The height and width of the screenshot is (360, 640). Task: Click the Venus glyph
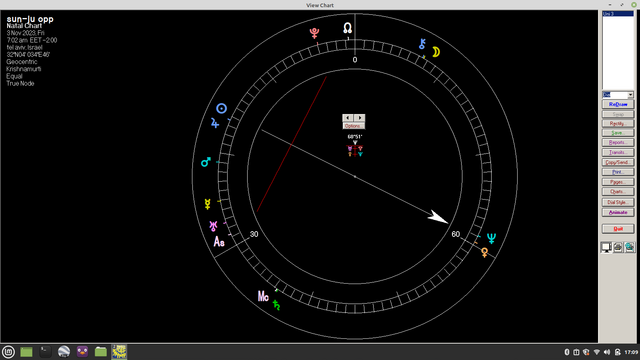click(x=484, y=253)
